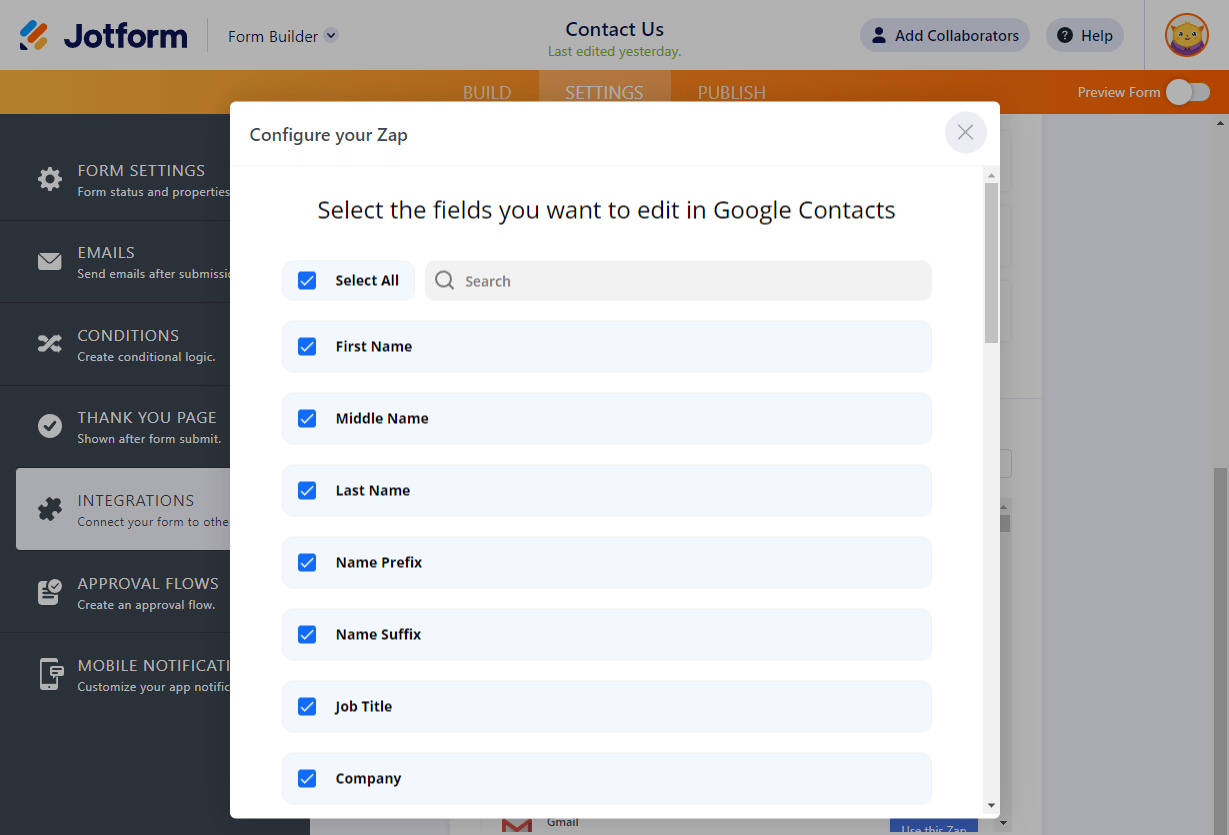Switch to the Publish tab
Viewport: 1229px width, 835px height.
coord(731,92)
